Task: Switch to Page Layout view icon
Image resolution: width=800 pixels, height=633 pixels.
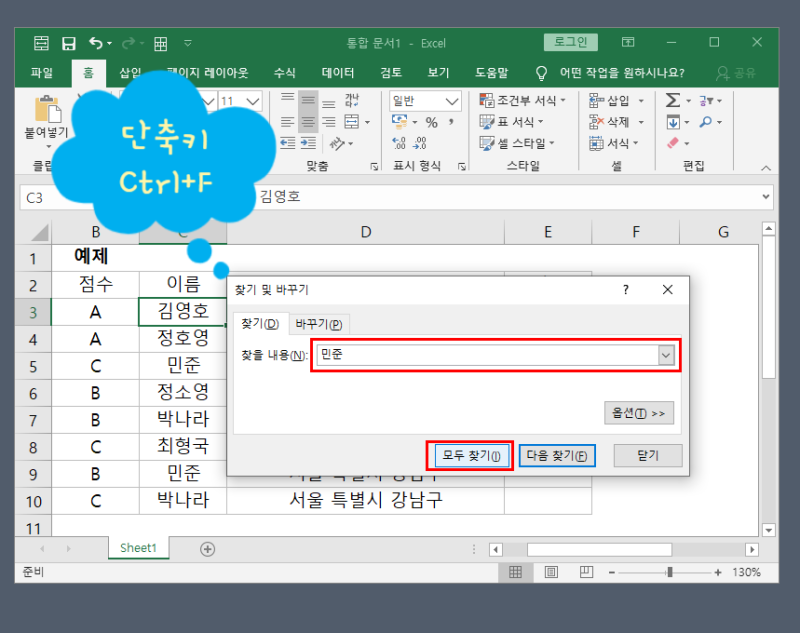Action: point(551,572)
